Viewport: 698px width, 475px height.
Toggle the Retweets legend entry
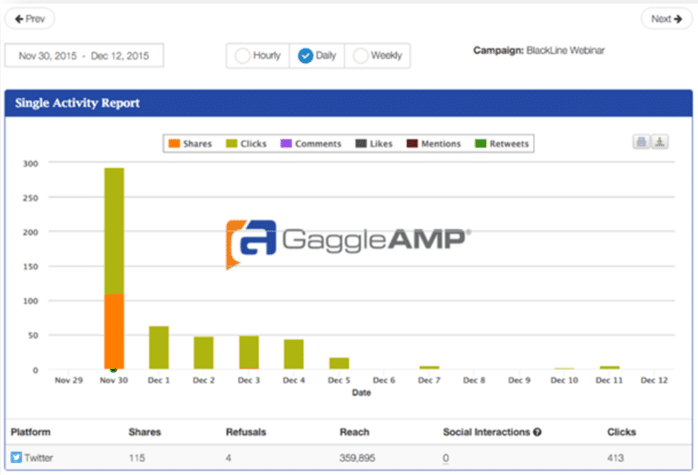(502, 143)
